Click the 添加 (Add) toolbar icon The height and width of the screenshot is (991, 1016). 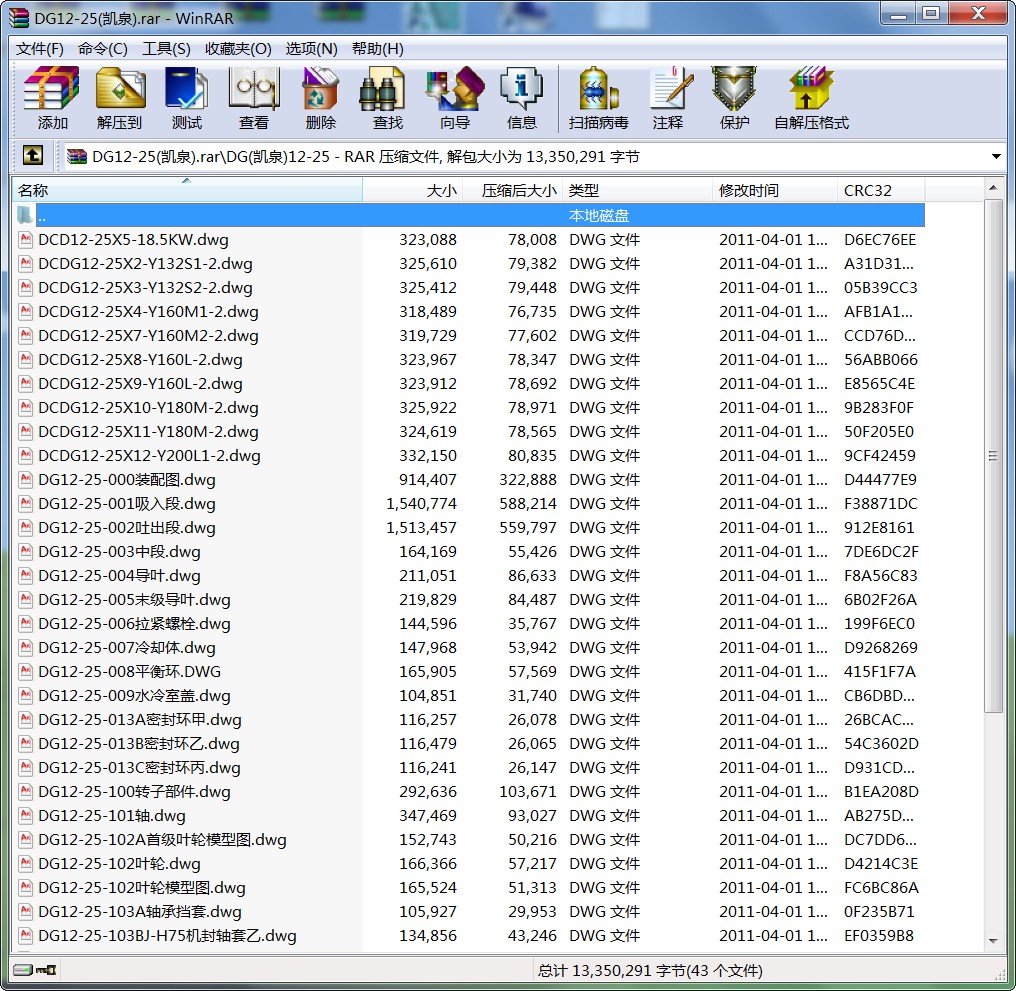tap(52, 98)
